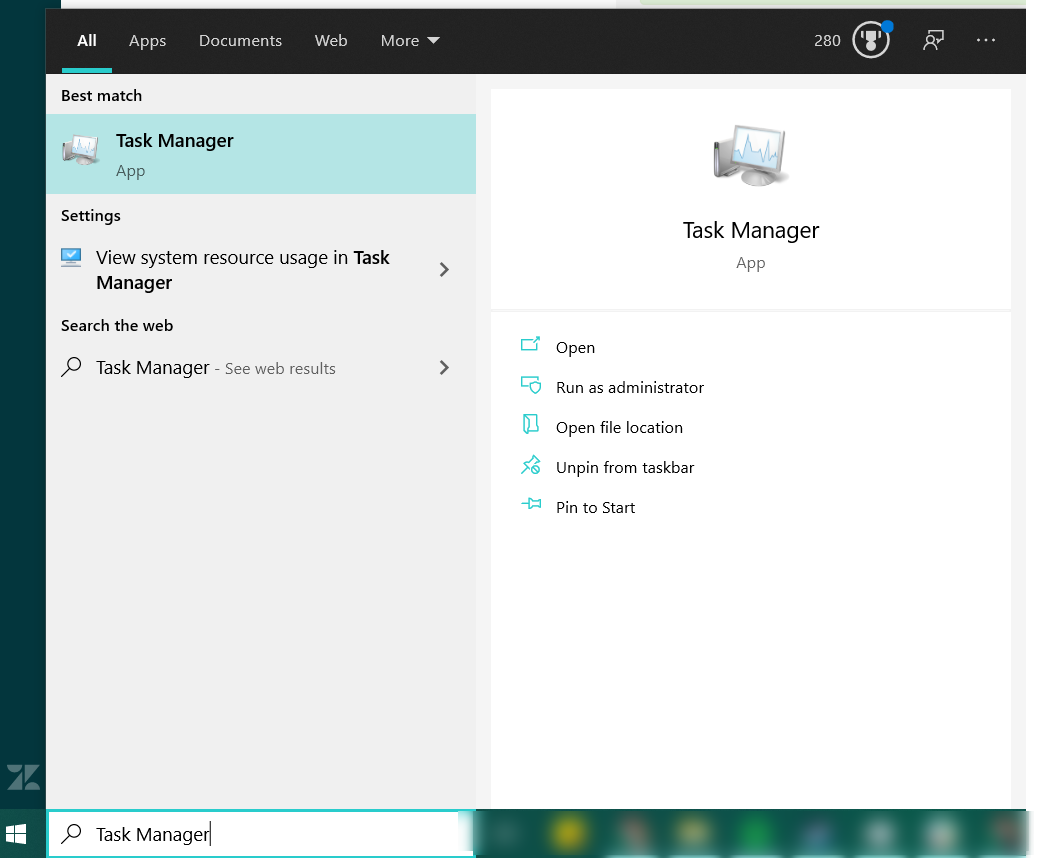Click the large Task Manager preview icon
The height and width of the screenshot is (858, 1039).
tap(750, 156)
